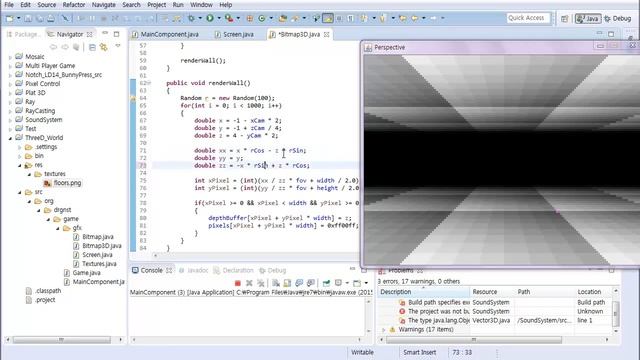Close the Navigator view tab
The height and width of the screenshot is (360, 640).
point(89,35)
